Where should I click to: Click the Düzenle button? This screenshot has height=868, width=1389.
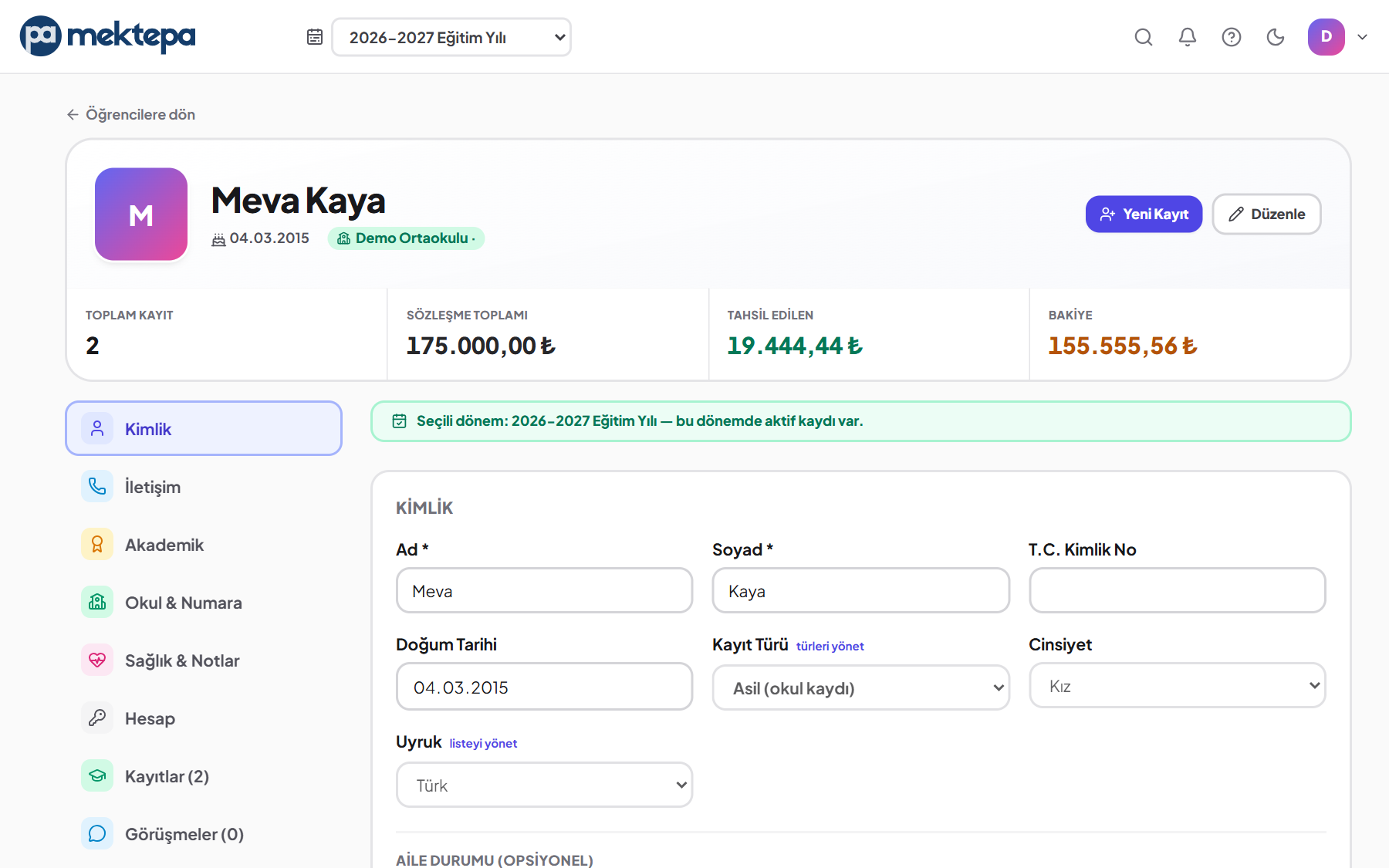pyautogui.click(x=1267, y=214)
